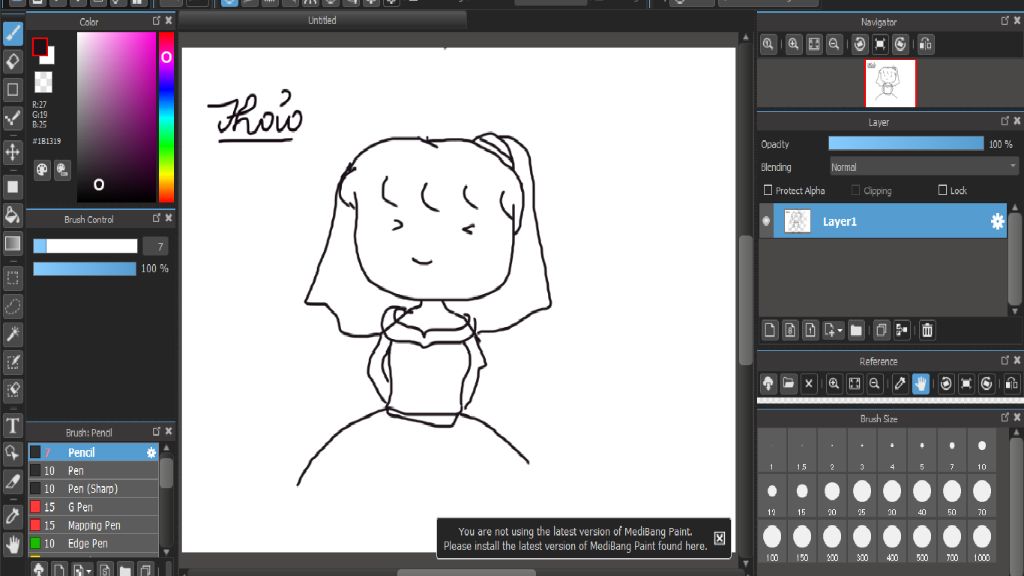Open the Pencil brush settings gear
The image size is (1024, 576).
152,453
